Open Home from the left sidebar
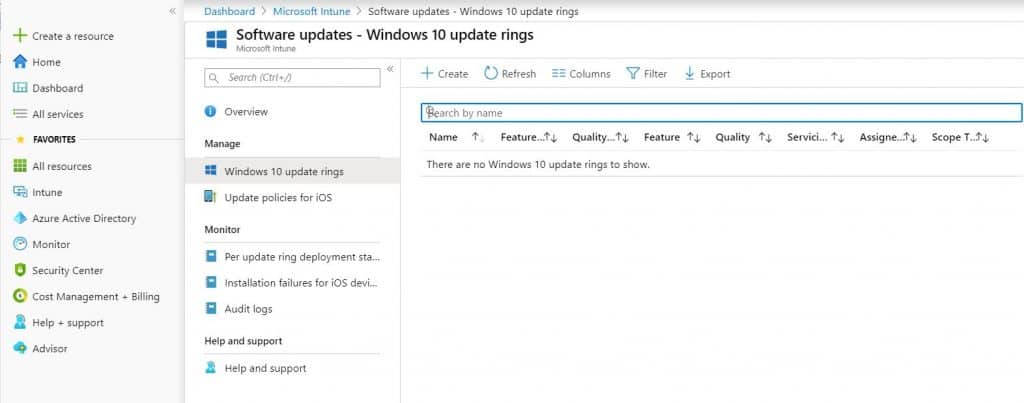 [x=46, y=62]
